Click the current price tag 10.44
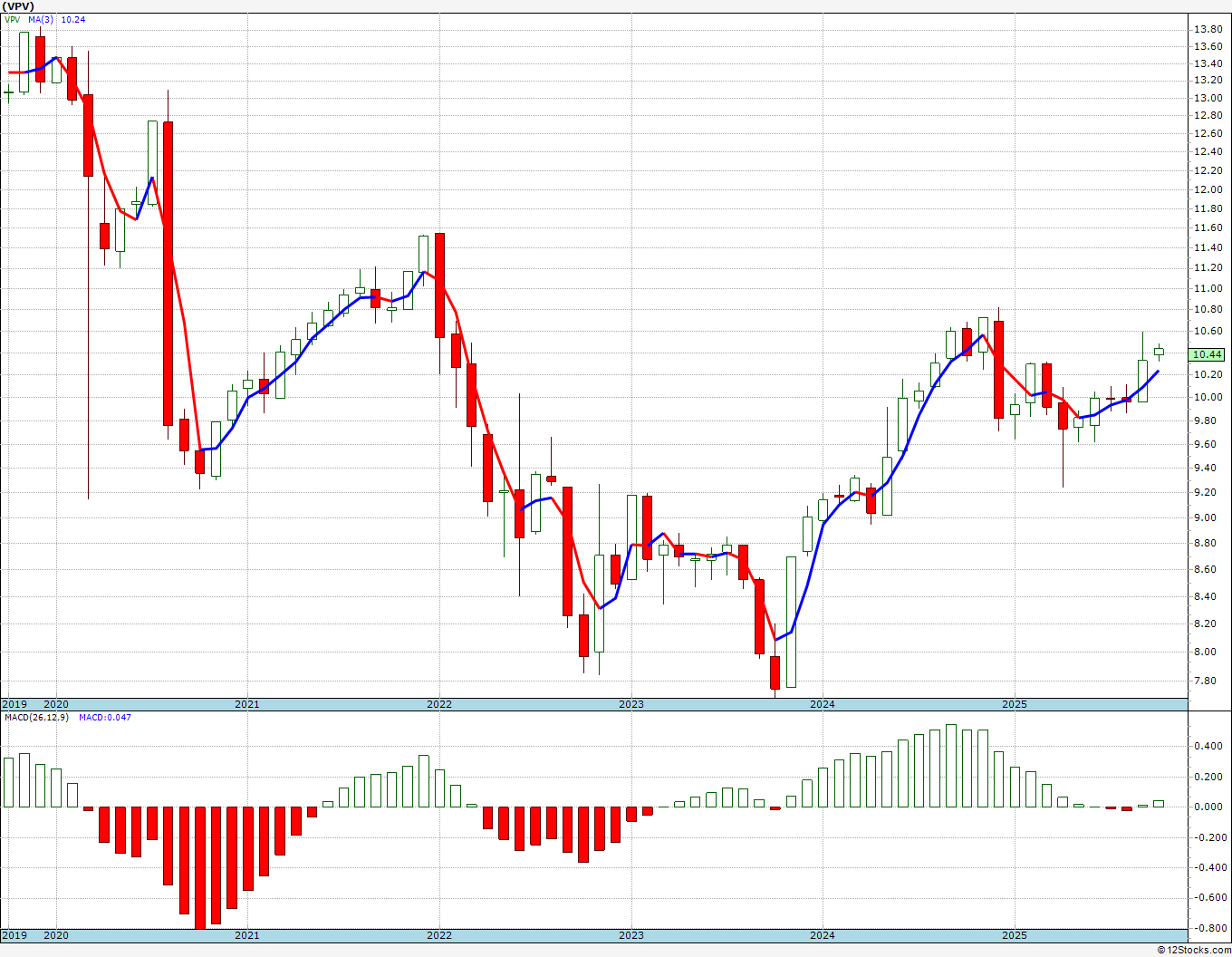The height and width of the screenshot is (957, 1232). 1208,354
